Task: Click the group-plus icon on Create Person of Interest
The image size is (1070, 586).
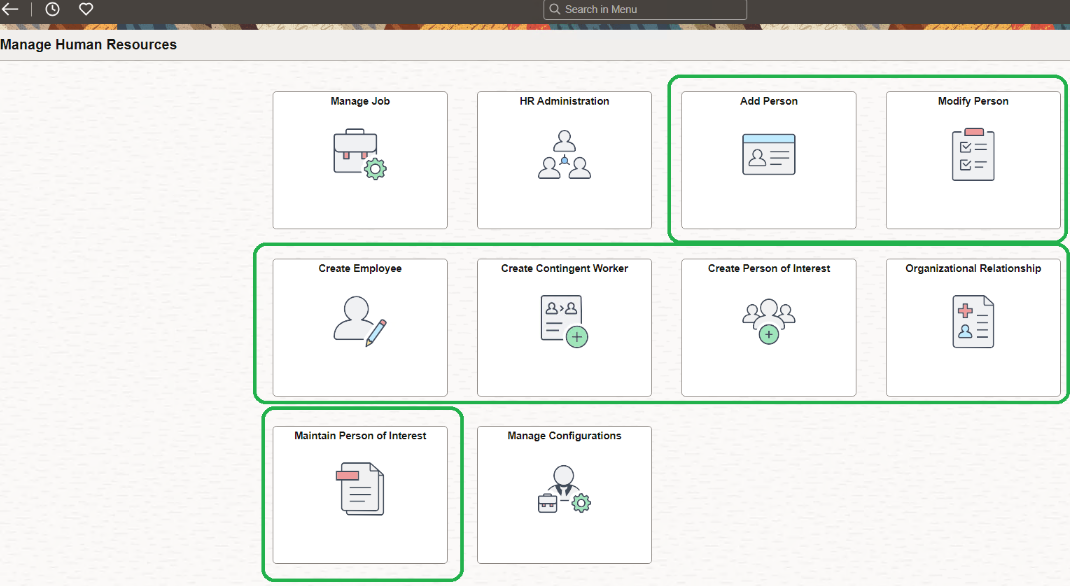Action: pyautogui.click(x=768, y=320)
